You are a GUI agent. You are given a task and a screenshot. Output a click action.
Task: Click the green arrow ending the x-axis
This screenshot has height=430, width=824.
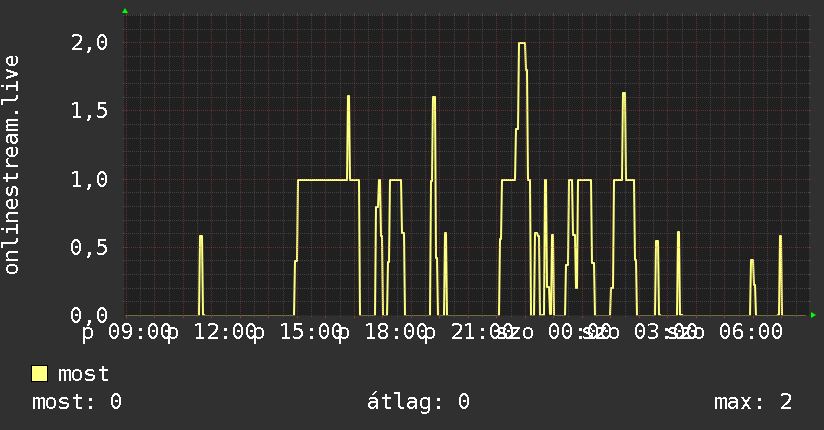click(813, 315)
